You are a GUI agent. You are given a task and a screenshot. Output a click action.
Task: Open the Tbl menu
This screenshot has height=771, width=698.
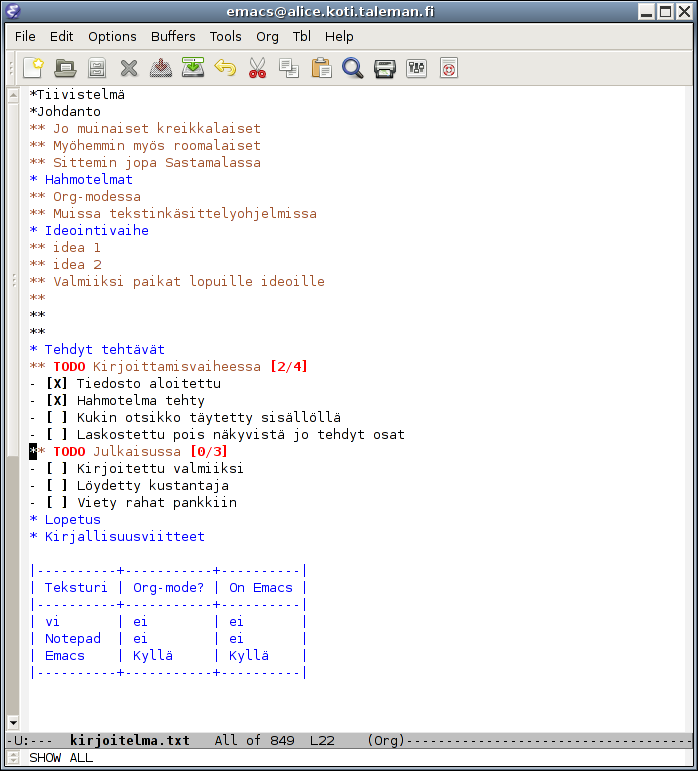point(302,36)
